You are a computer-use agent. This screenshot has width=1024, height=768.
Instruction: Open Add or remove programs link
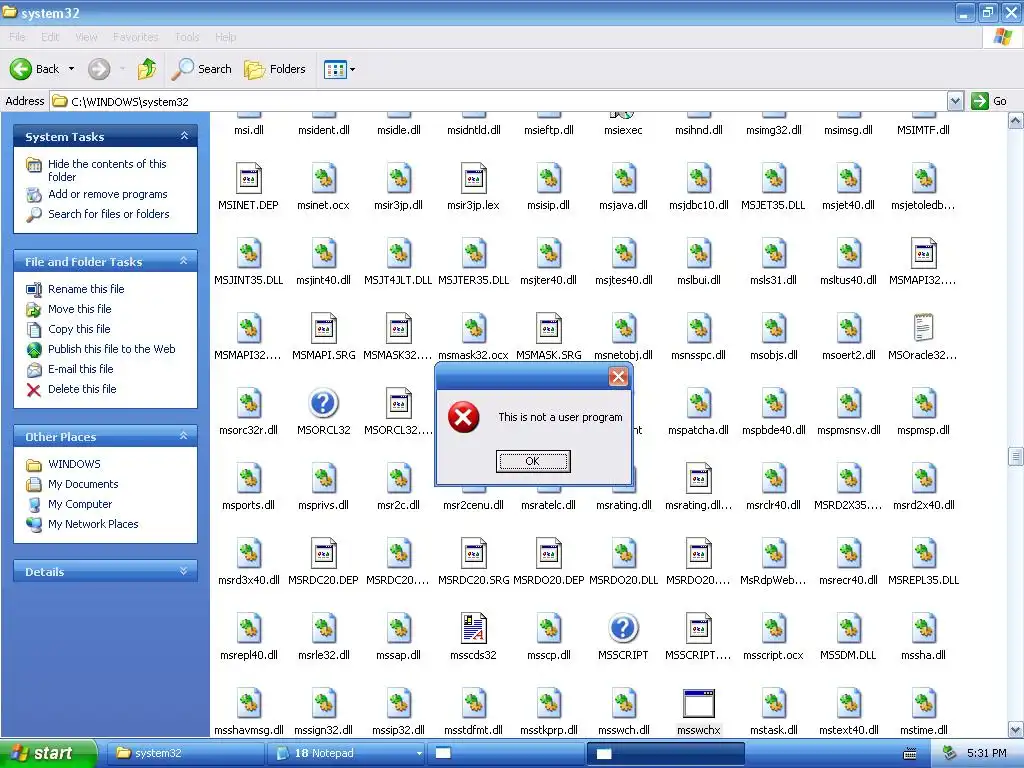[x=108, y=194]
